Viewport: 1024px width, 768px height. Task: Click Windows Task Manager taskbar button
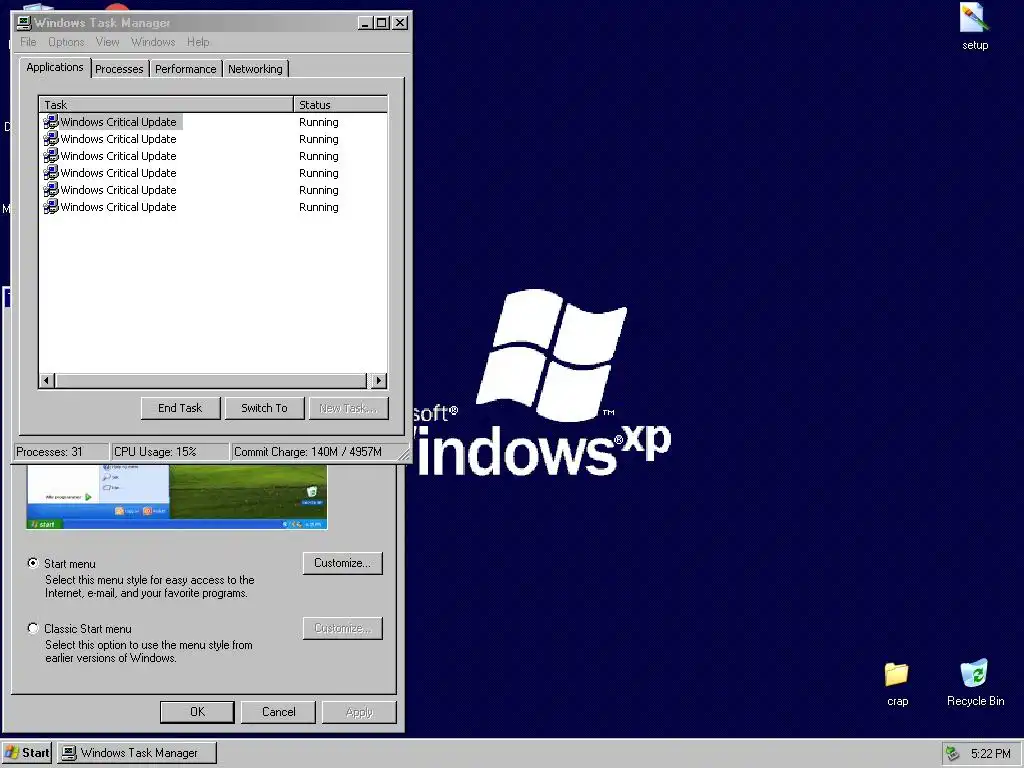click(x=136, y=753)
